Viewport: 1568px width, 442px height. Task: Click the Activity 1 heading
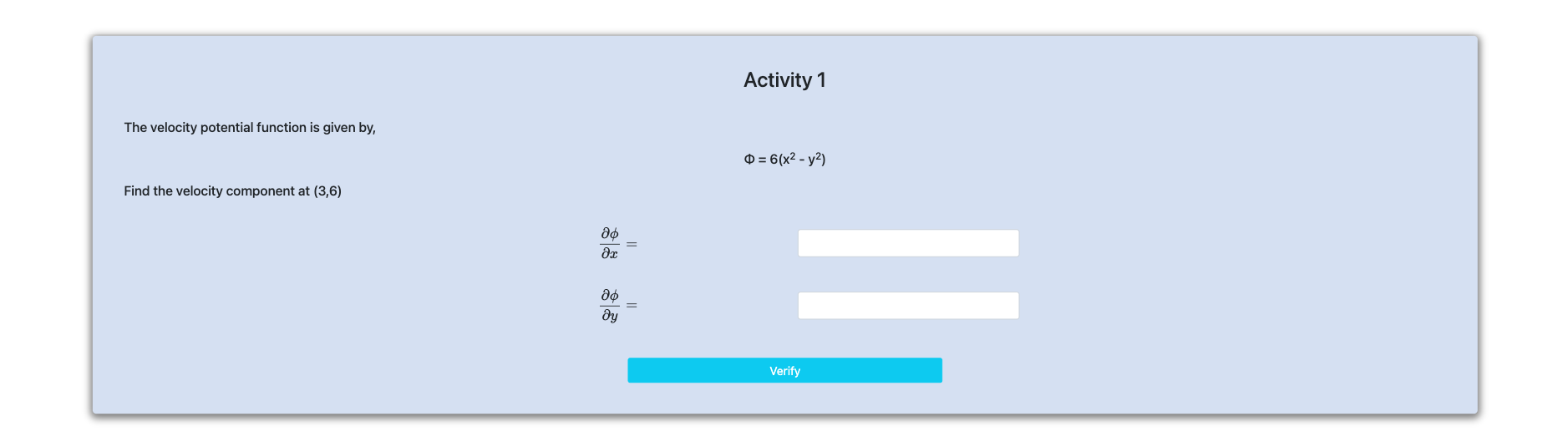784,80
